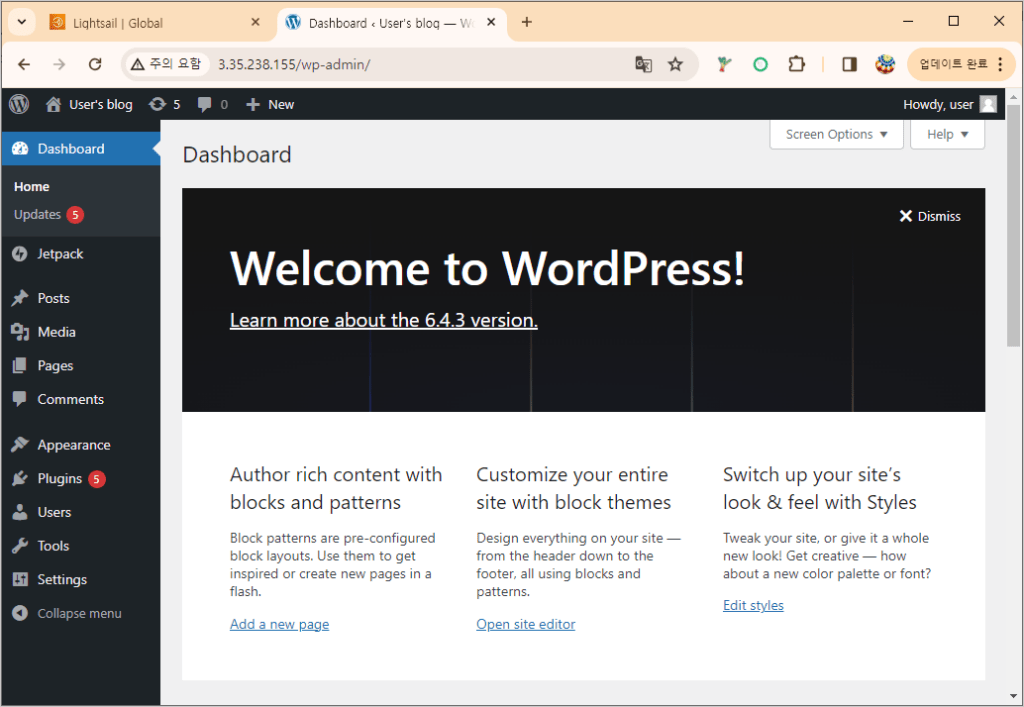Click the home icon beside User's blog
Screen dimensions: 1024x707
pos(54,104)
